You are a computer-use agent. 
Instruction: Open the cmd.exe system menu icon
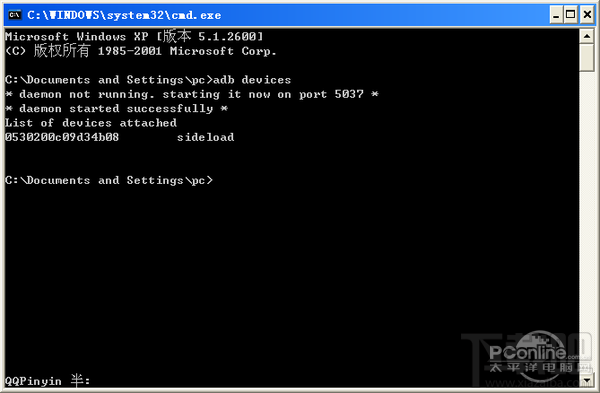pyautogui.click(x=15, y=15)
